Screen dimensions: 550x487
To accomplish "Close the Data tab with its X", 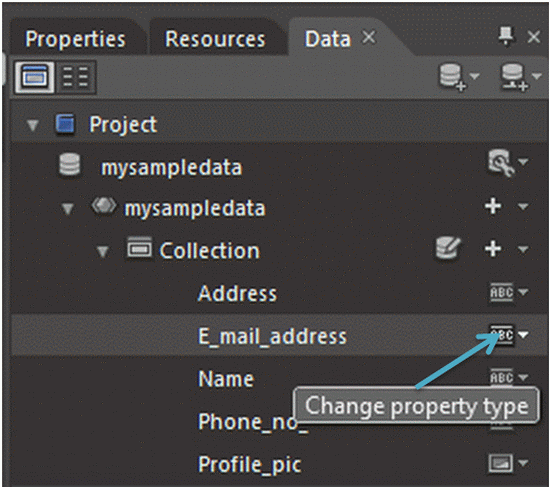I will click(369, 37).
